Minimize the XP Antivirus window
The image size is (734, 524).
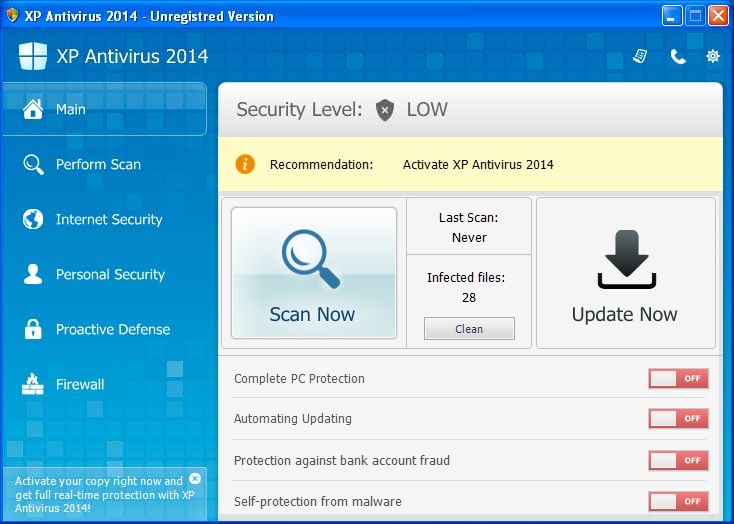point(672,16)
